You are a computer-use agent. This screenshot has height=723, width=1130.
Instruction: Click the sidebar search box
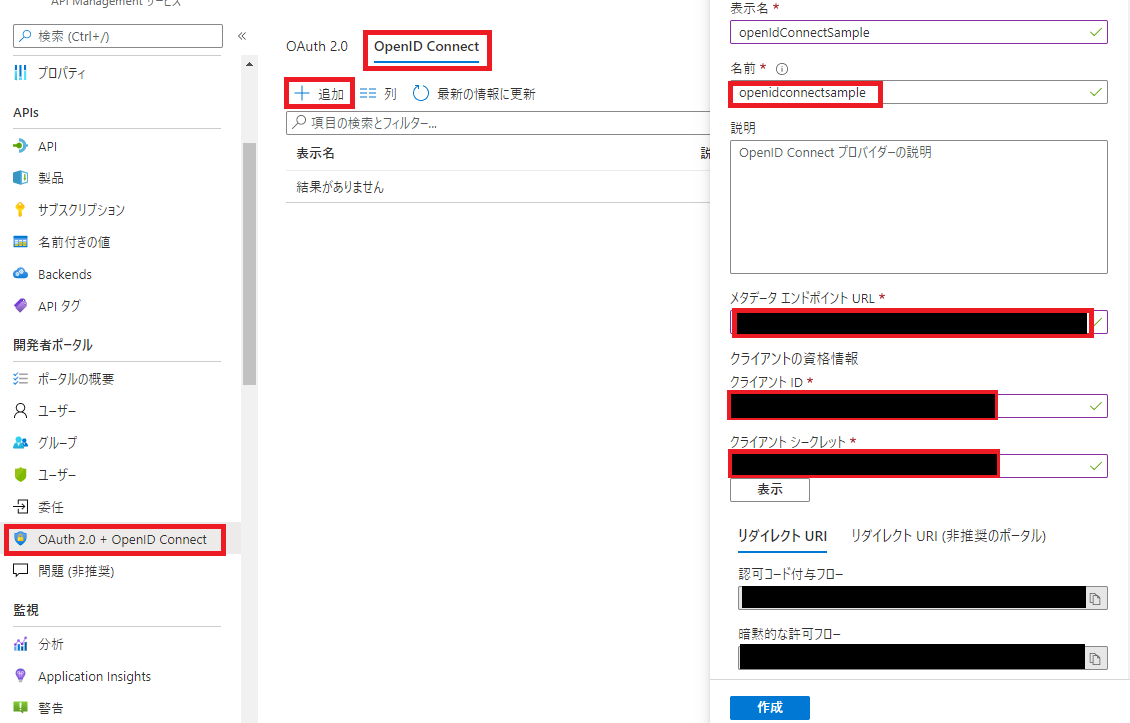pyautogui.click(x=117, y=36)
